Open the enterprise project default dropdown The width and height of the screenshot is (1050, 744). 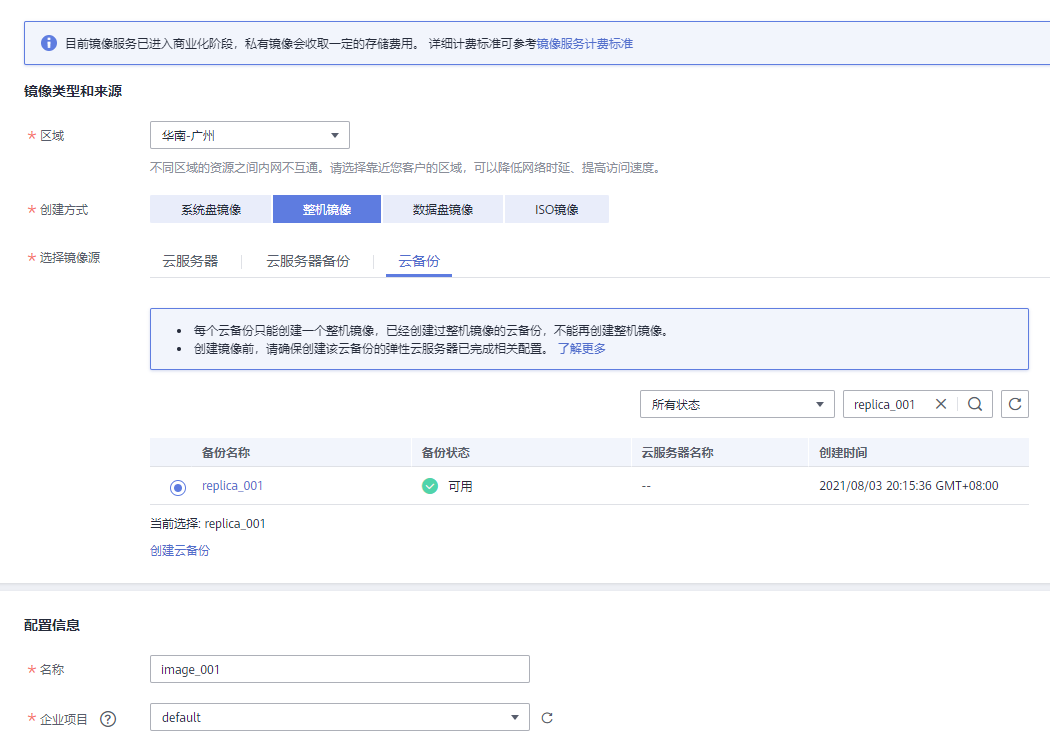pos(340,717)
